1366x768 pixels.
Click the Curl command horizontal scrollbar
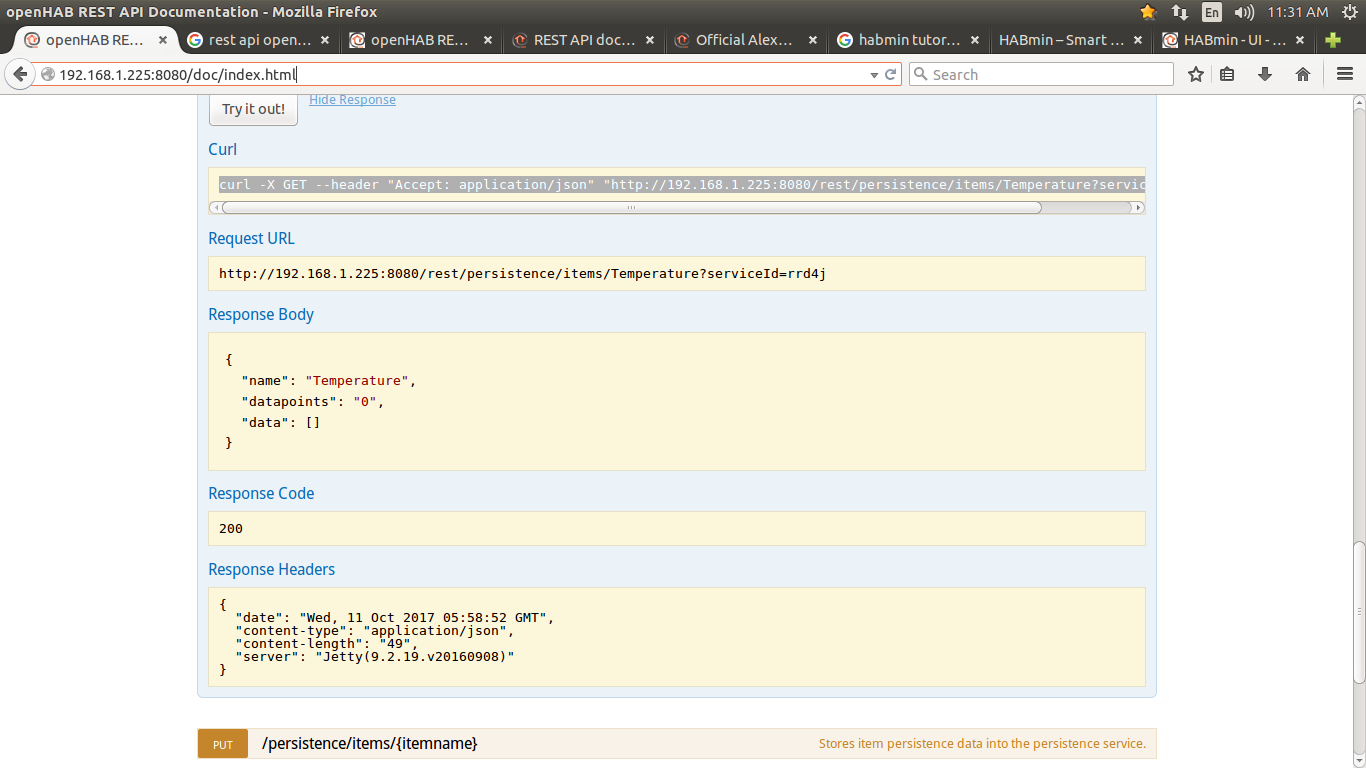pos(630,208)
